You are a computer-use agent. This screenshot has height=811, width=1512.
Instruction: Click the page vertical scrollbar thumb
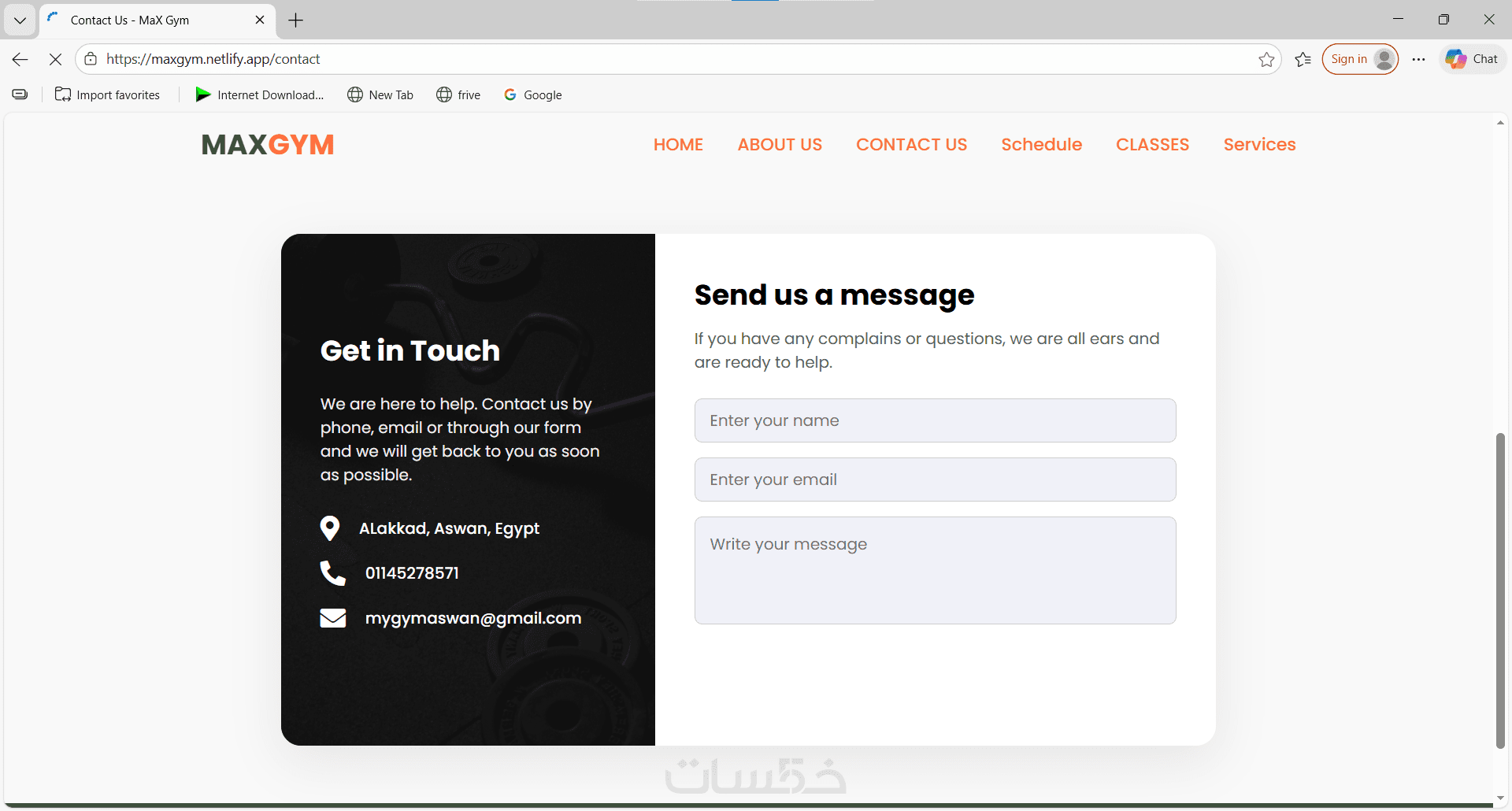1500,591
